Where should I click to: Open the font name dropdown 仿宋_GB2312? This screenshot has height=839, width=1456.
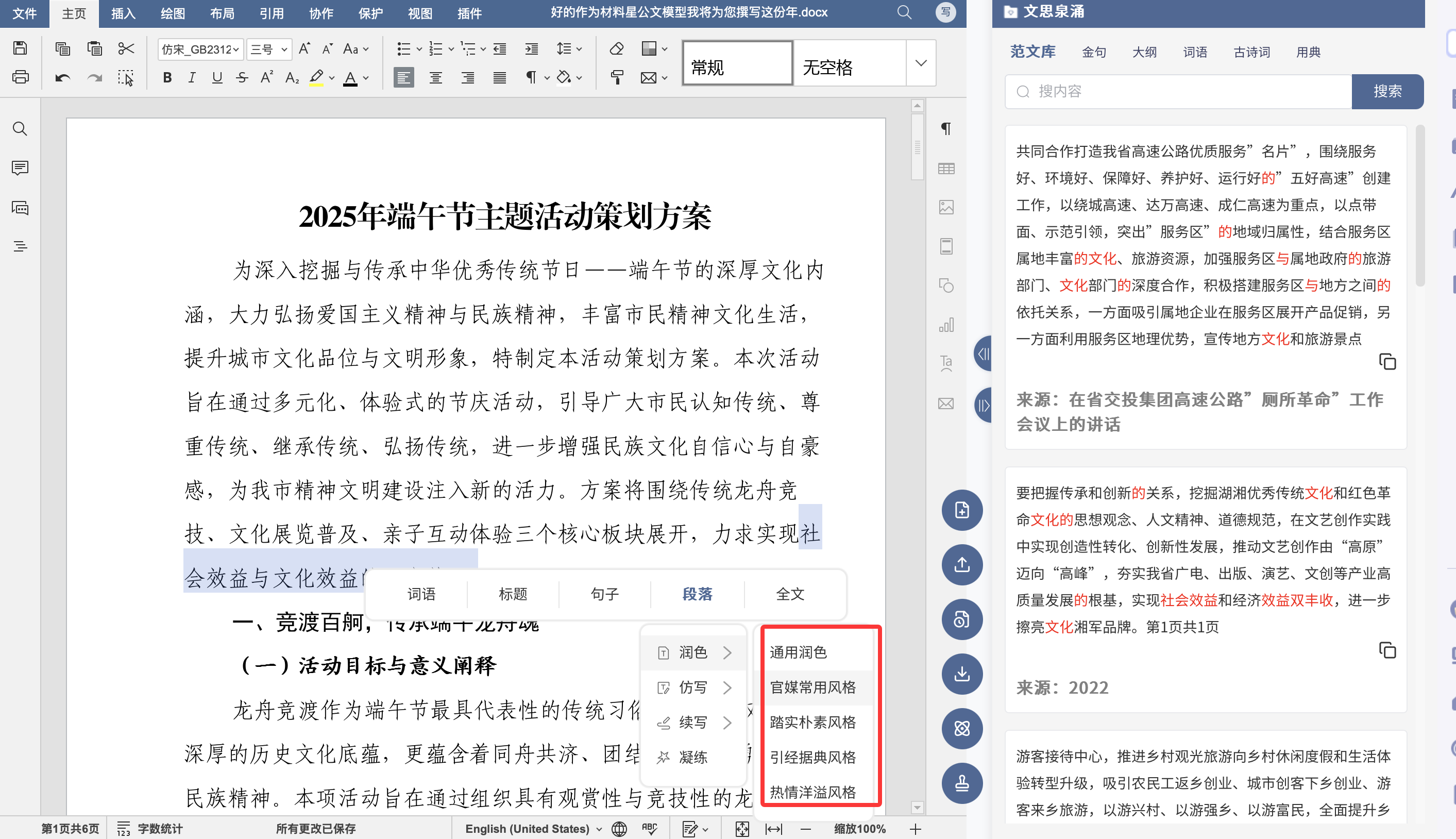[x=200, y=49]
